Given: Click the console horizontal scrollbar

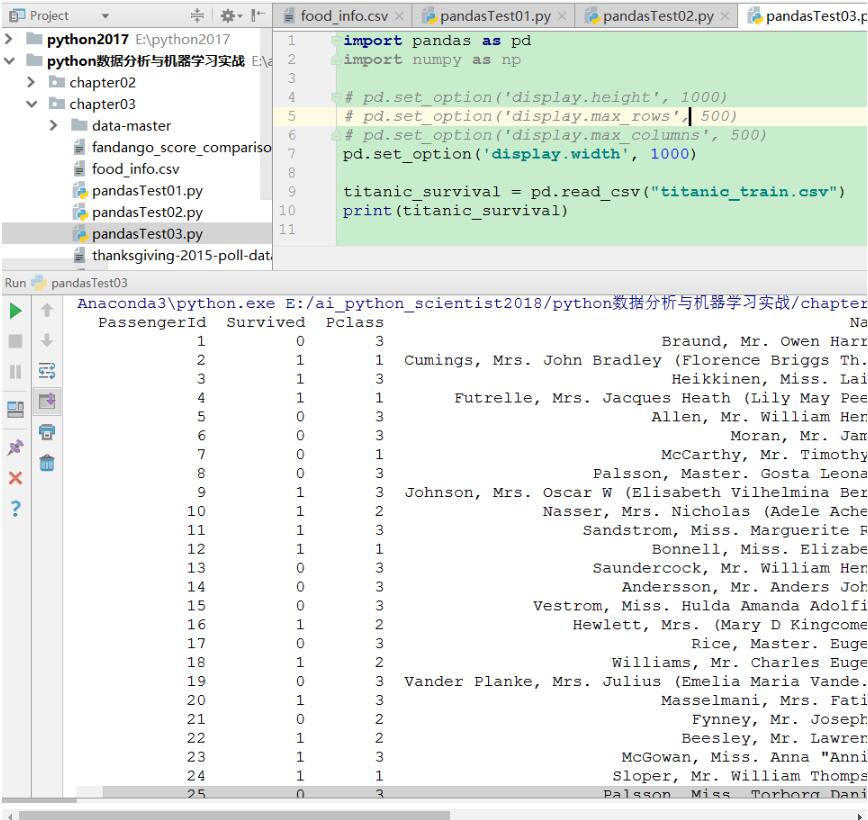Looking at the screenshot, I should (234, 815).
